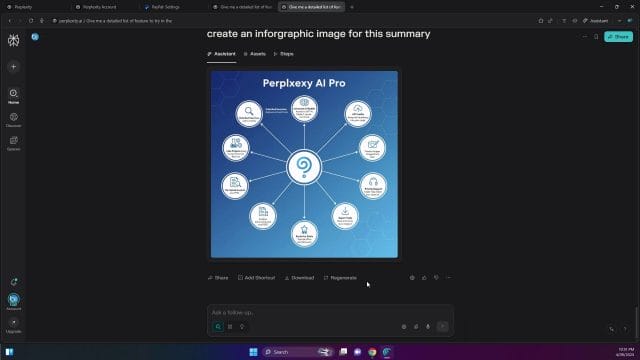Start a new thread with the plus icon
Viewport: 640px width, 360px height.
(x=13, y=67)
